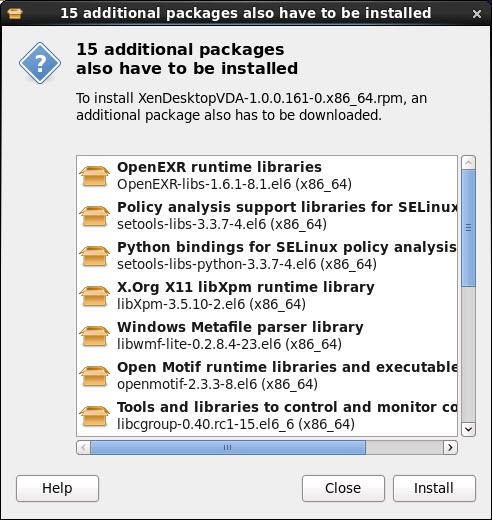Click the package icon beside Windows Metafile parser library

coord(94,336)
